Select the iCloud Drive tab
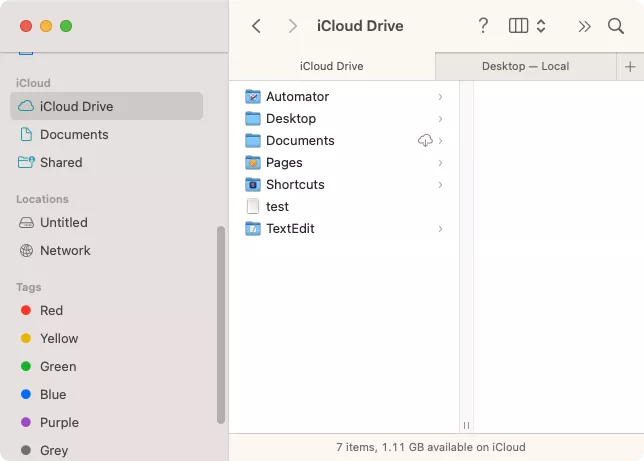Image resolution: width=644 pixels, height=461 pixels. tap(332, 66)
